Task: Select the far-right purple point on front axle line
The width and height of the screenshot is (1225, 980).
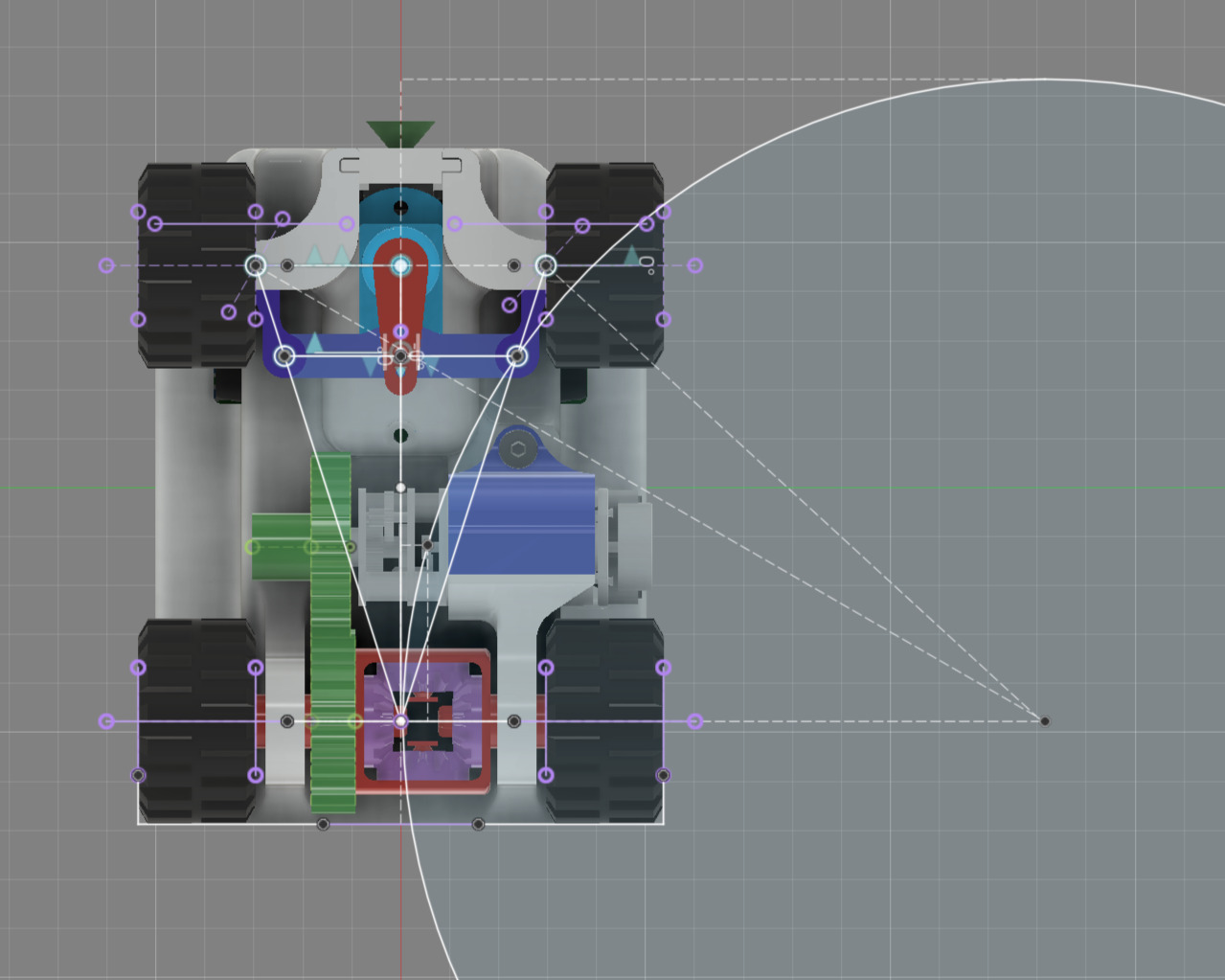Action: pos(695,265)
